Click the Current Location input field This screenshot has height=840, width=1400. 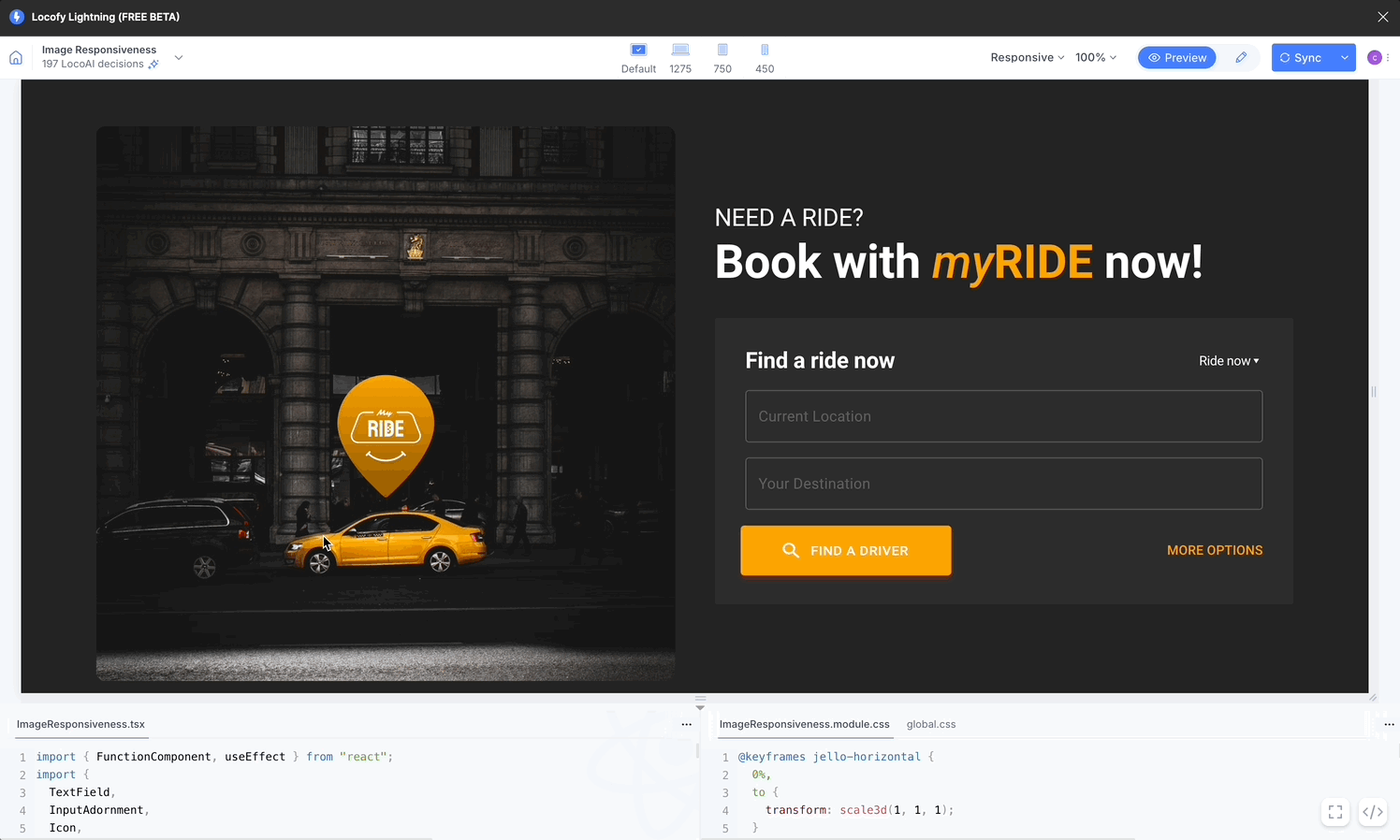[x=1003, y=416]
